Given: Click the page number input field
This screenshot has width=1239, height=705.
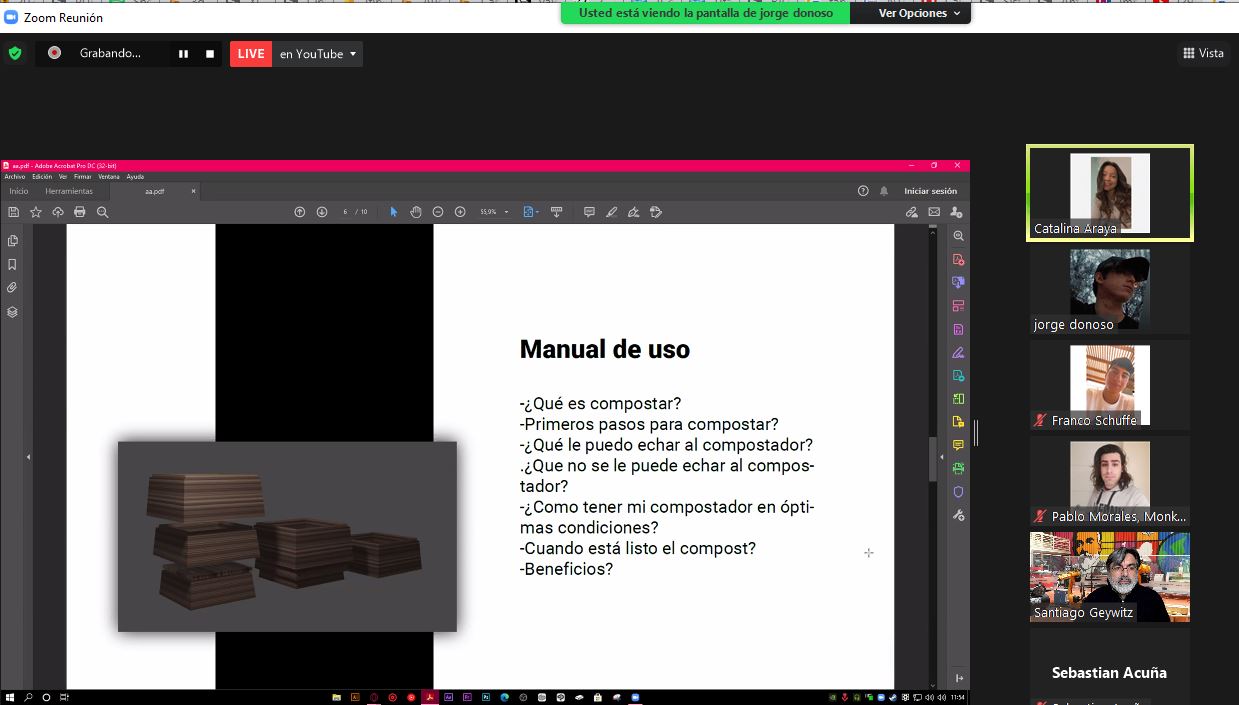Looking at the screenshot, I should pos(345,212).
